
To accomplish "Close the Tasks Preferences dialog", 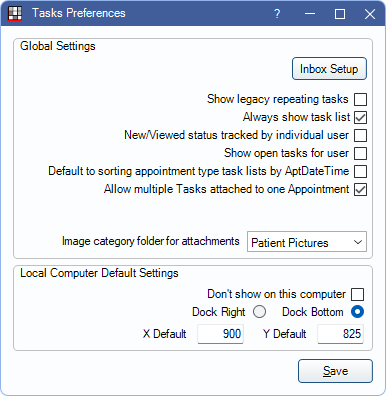I will tap(370, 14).
